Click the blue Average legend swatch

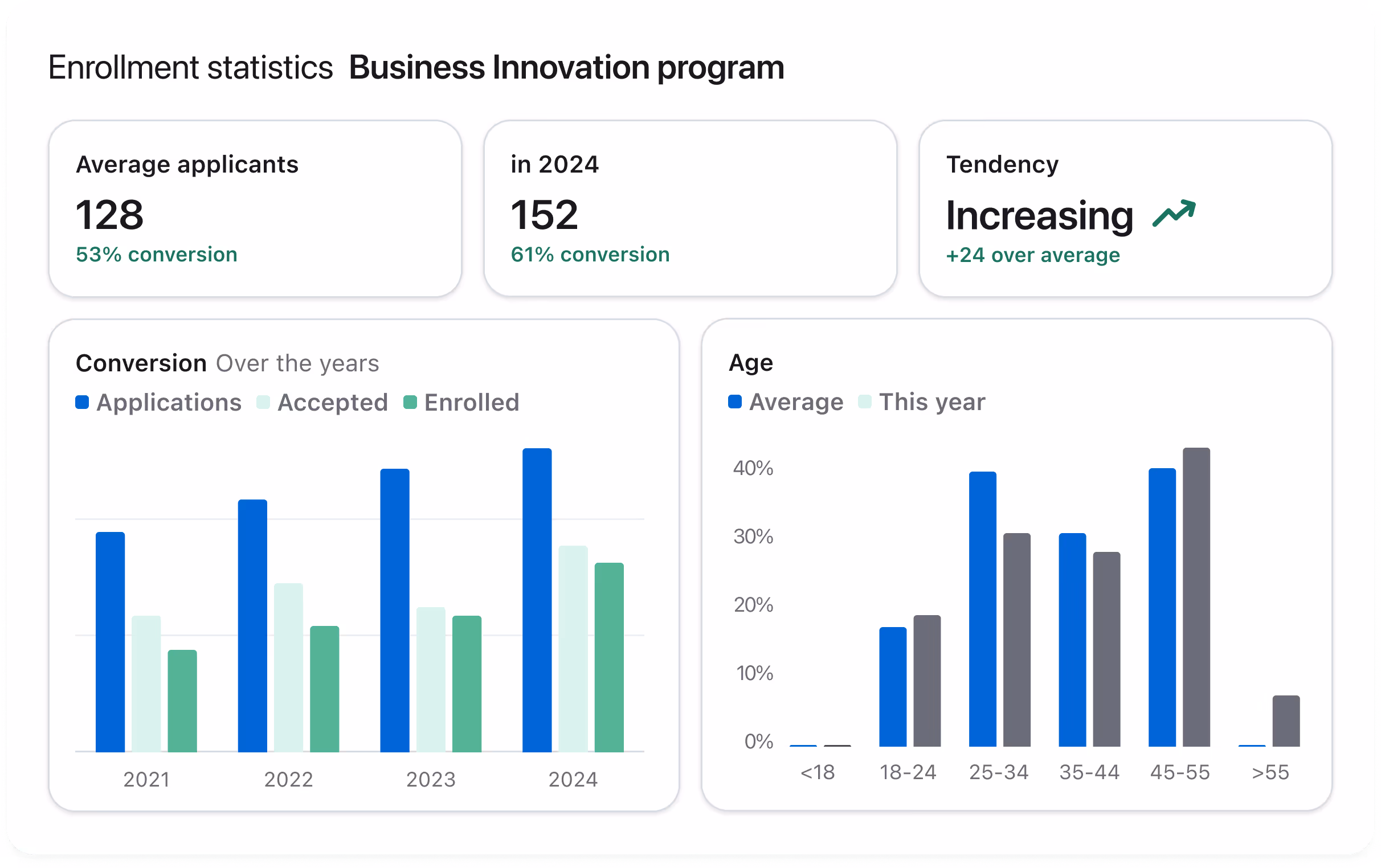[x=735, y=402]
